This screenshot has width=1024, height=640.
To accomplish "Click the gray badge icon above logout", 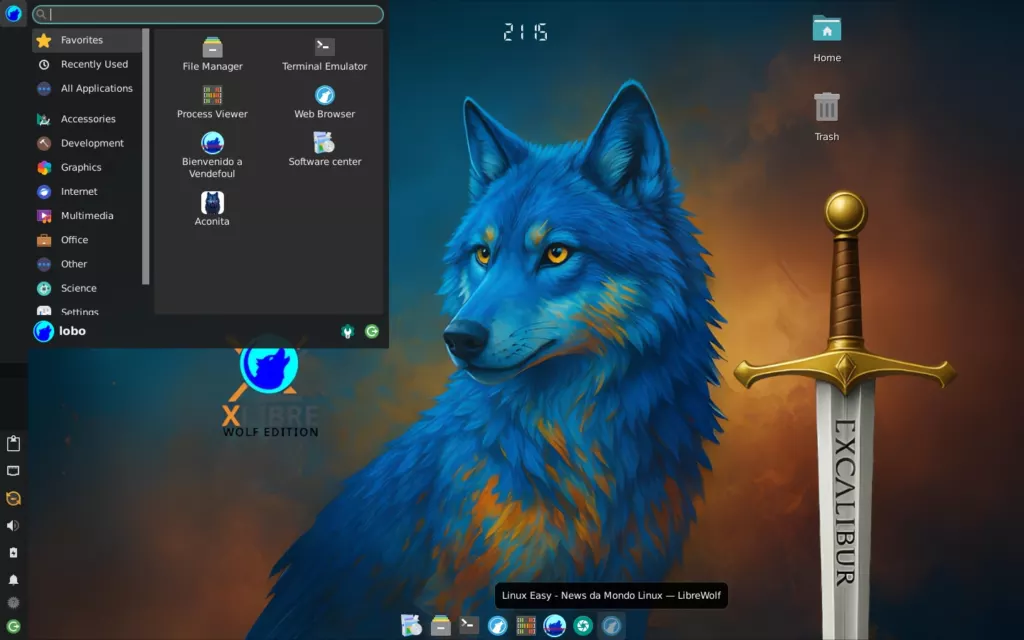I will pyautogui.click(x=13, y=603).
